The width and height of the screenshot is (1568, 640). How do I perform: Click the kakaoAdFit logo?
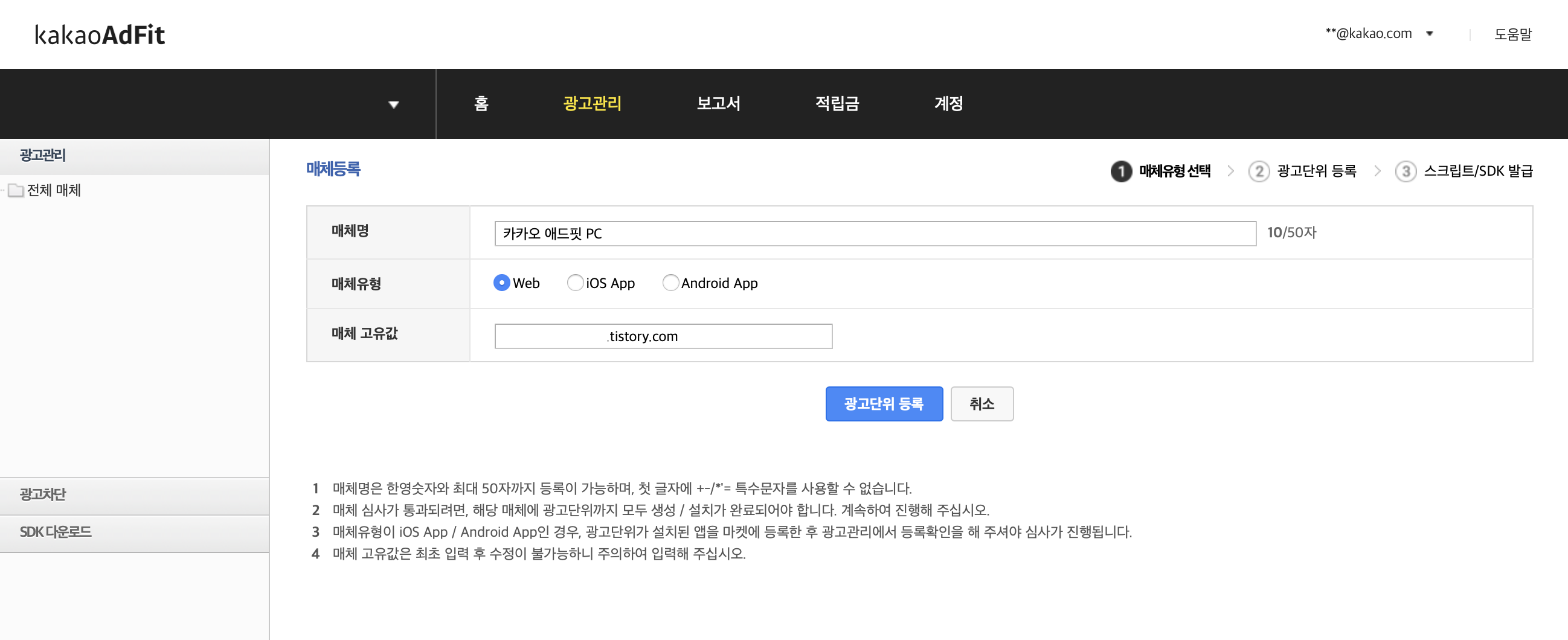coord(100,34)
